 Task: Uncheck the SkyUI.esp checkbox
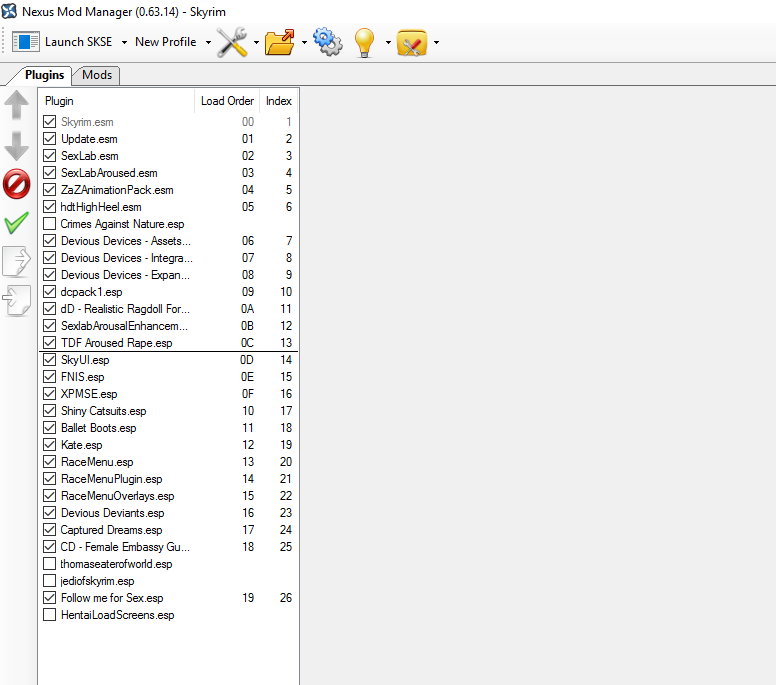49,360
